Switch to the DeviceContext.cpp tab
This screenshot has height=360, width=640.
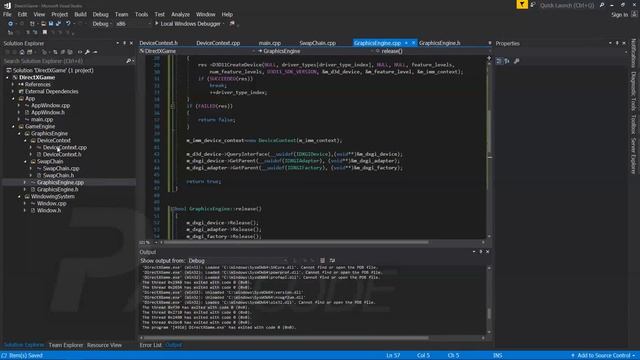click(x=218, y=43)
